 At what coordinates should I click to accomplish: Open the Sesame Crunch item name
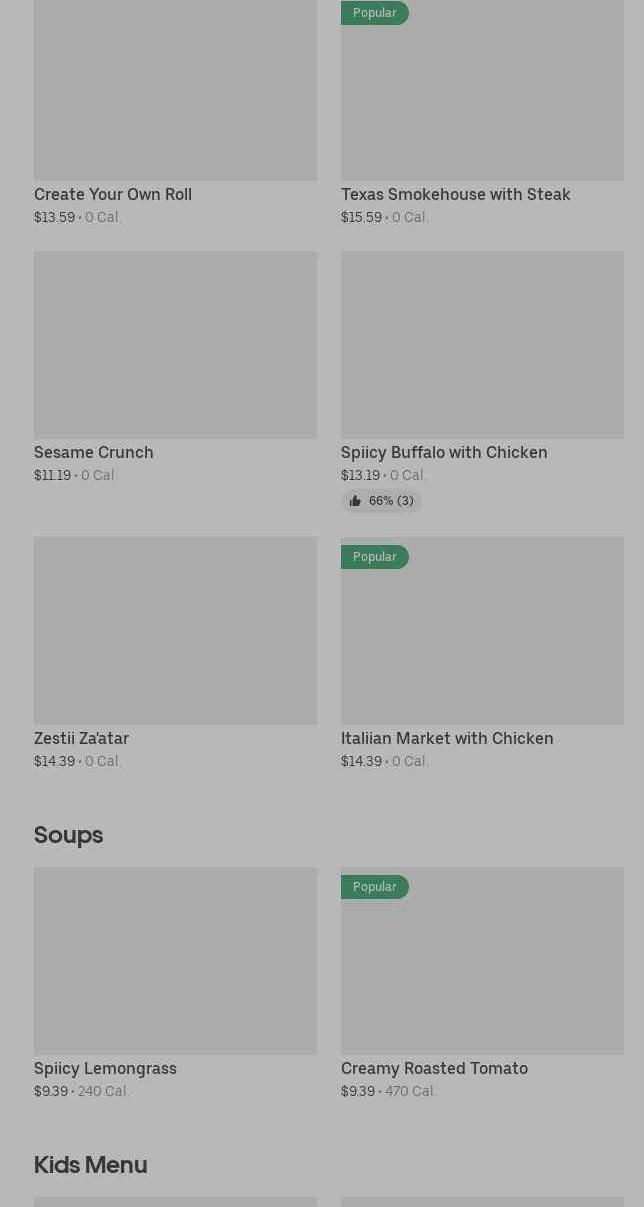94,453
